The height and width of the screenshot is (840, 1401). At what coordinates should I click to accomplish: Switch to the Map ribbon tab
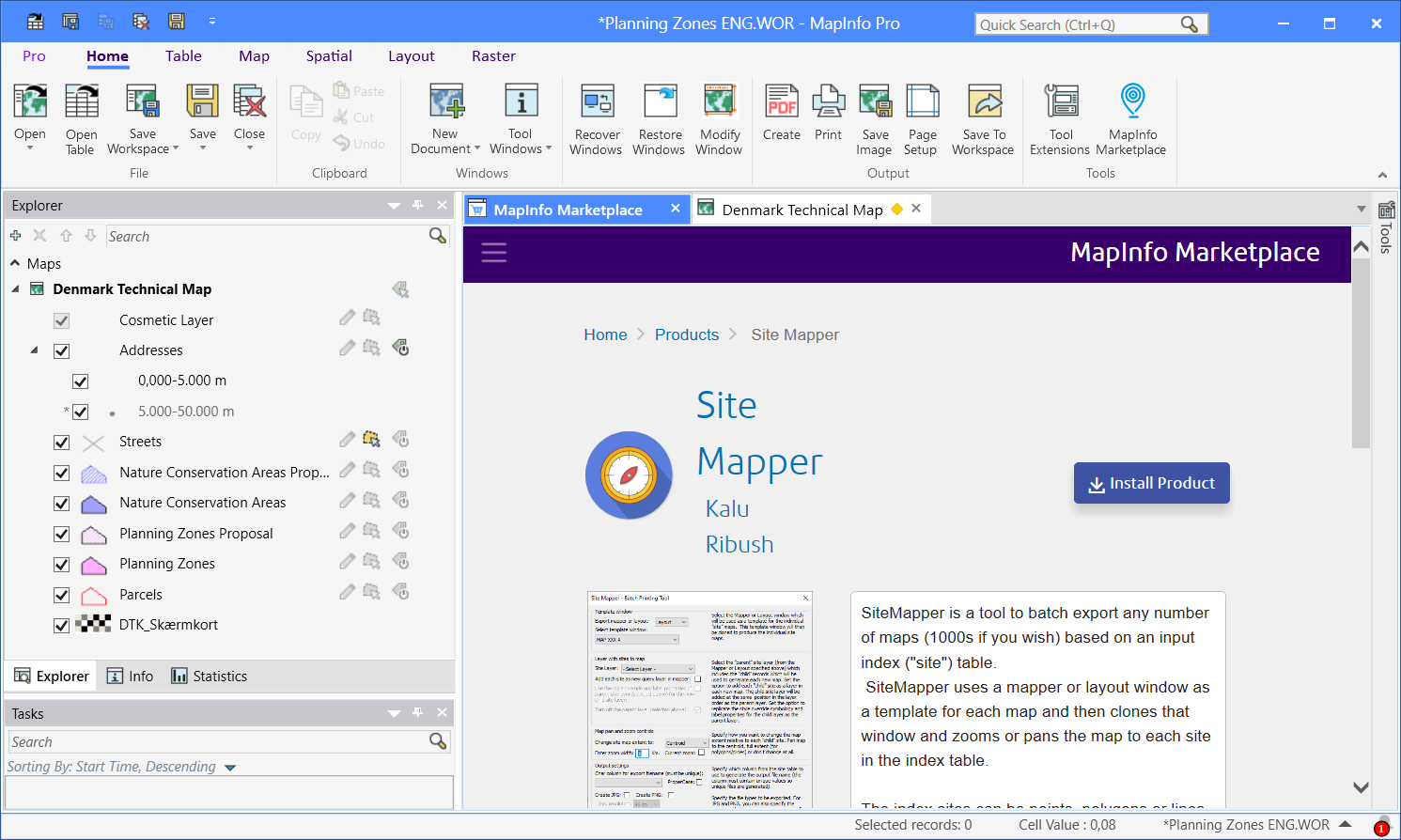[x=254, y=56]
